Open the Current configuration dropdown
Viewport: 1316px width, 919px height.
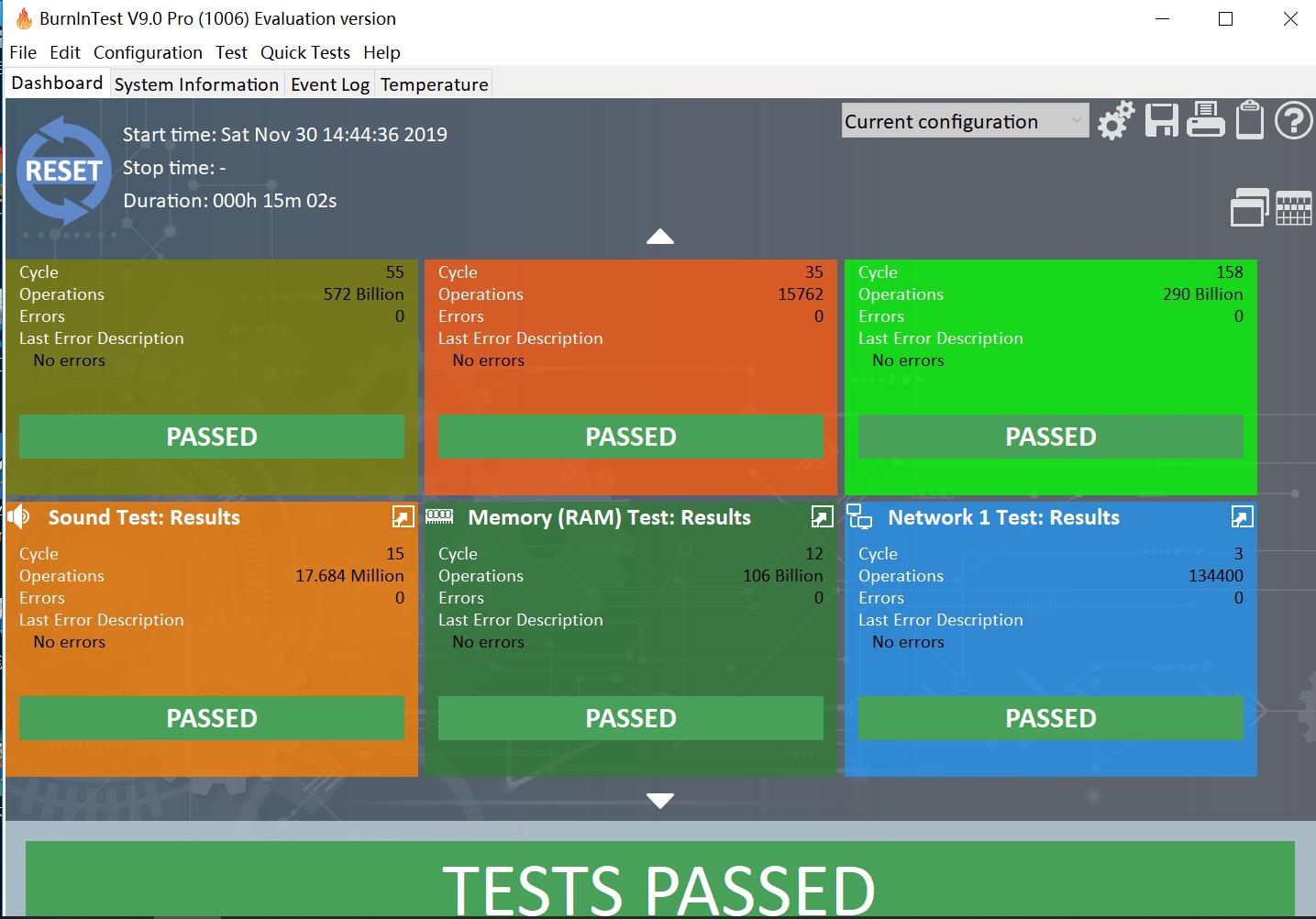click(x=965, y=121)
